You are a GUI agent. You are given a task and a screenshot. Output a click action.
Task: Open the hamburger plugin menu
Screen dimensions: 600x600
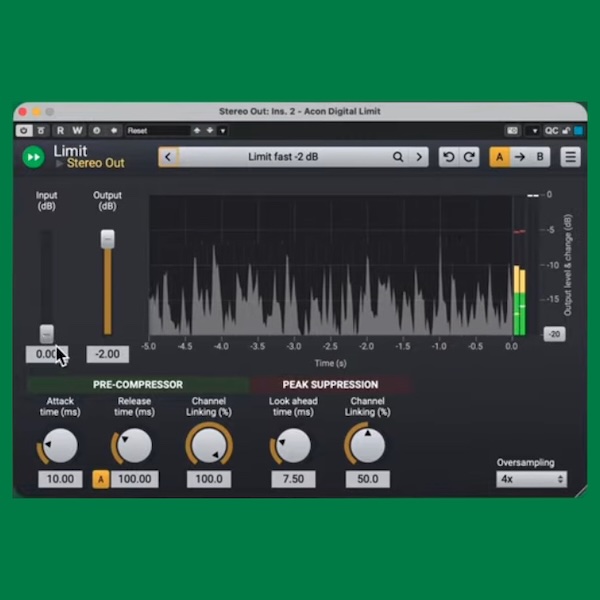(571, 157)
